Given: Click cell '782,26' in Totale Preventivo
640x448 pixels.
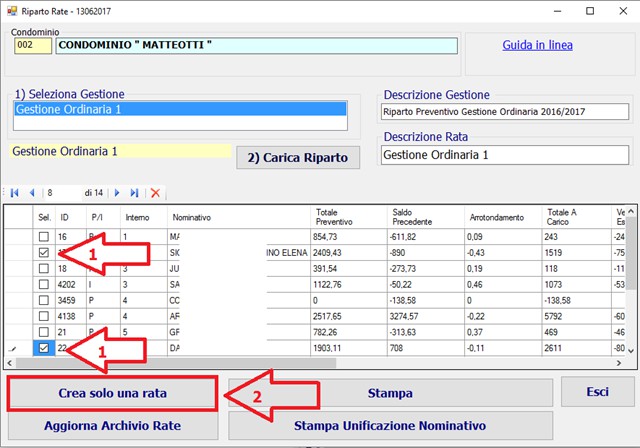Looking at the screenshot, I should coord(349,332).
